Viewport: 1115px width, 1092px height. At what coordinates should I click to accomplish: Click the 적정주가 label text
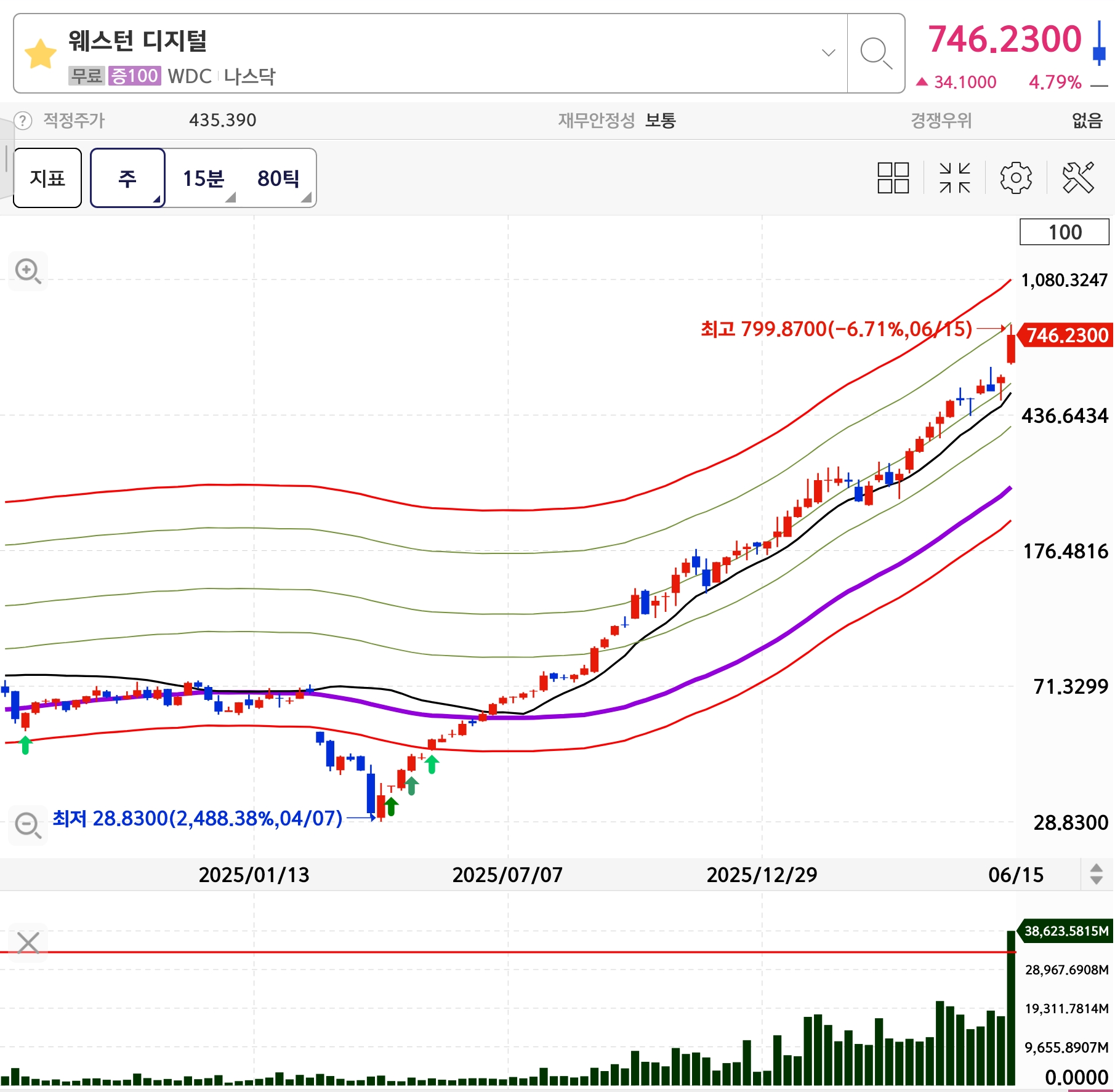74,120
